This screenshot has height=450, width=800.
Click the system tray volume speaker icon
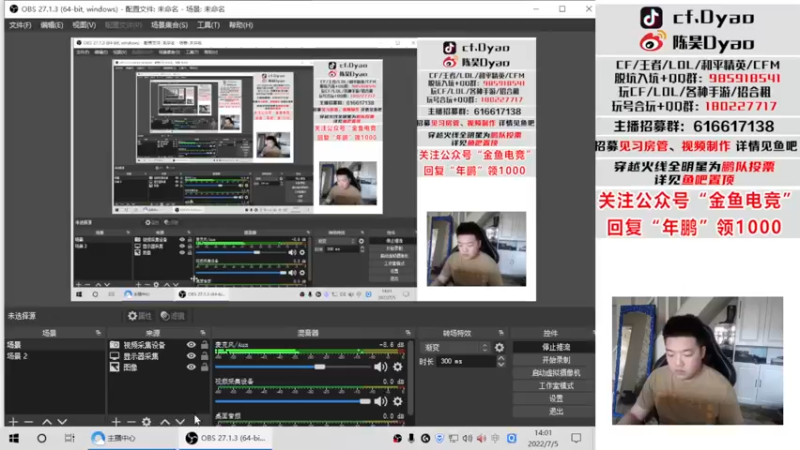coord(467,438)
